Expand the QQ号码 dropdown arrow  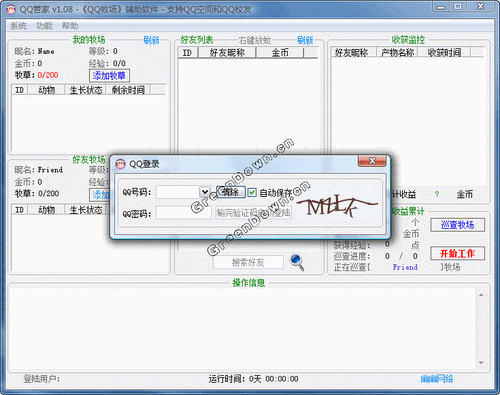[x=205, y=192]
